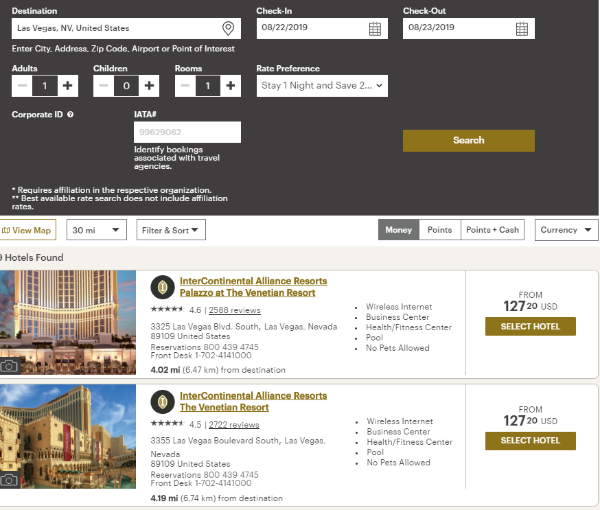This screenshot has height=510, width=600.
Task: Switch to the Money rate tab
Action: [399, 230]
